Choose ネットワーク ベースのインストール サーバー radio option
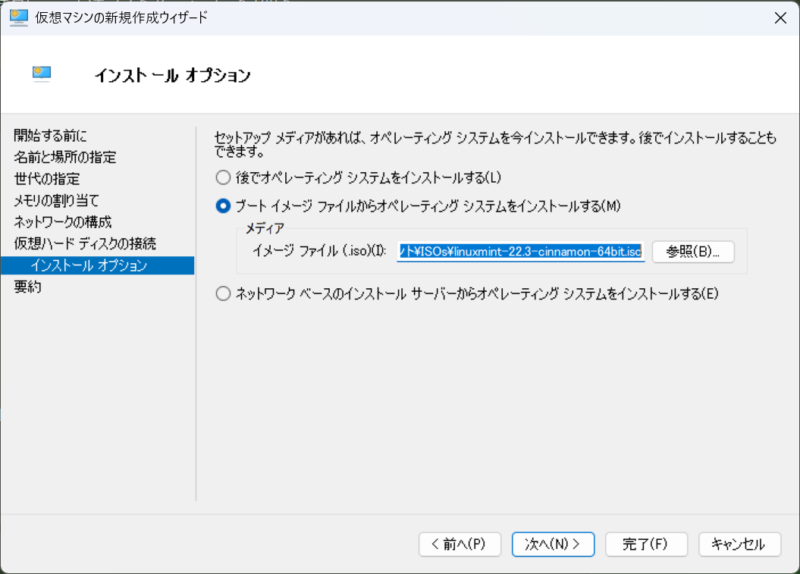The height and width of the screenshot is (574, 800). [223, 294]
